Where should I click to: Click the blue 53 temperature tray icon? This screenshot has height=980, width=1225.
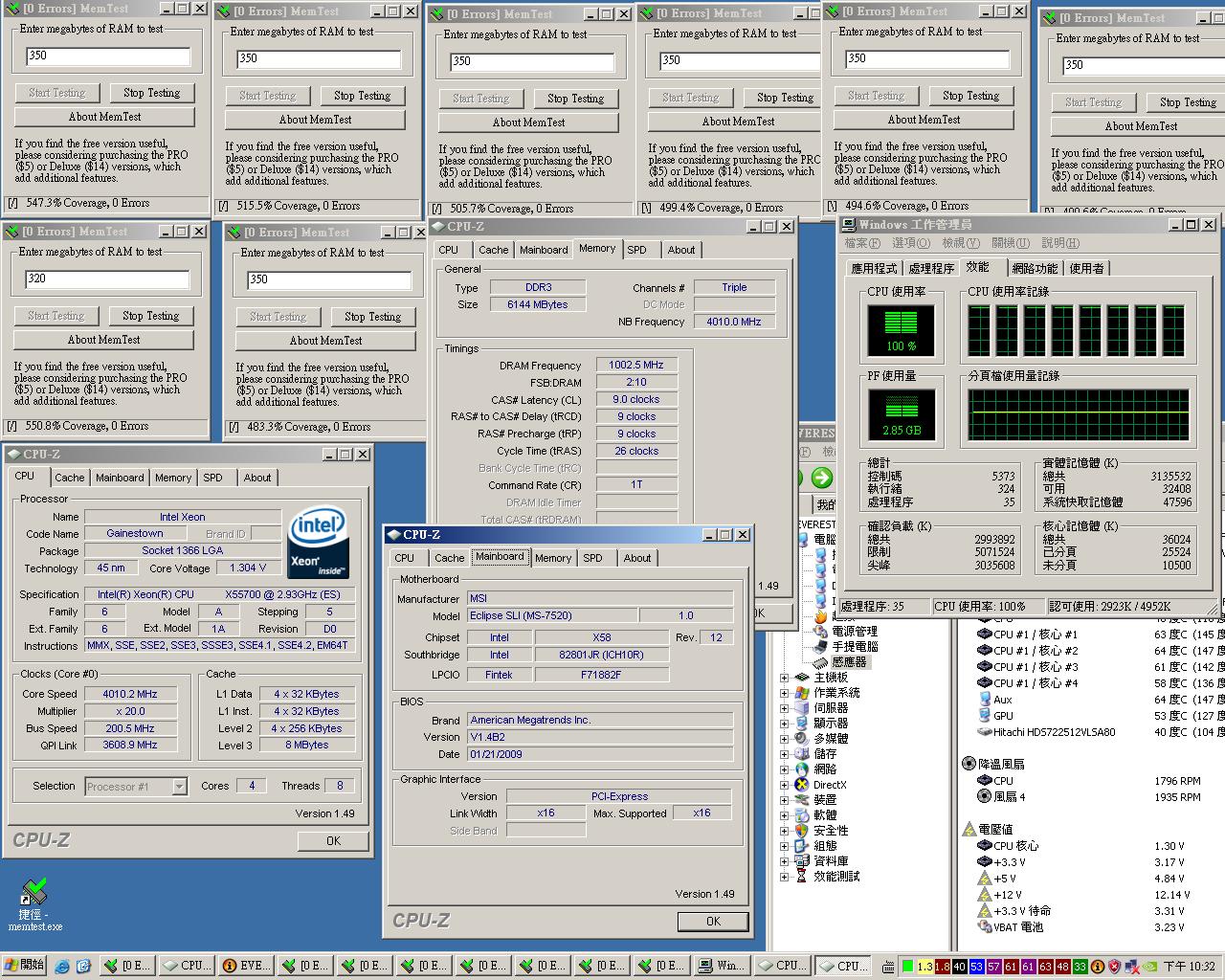click(x=976, y=967)
